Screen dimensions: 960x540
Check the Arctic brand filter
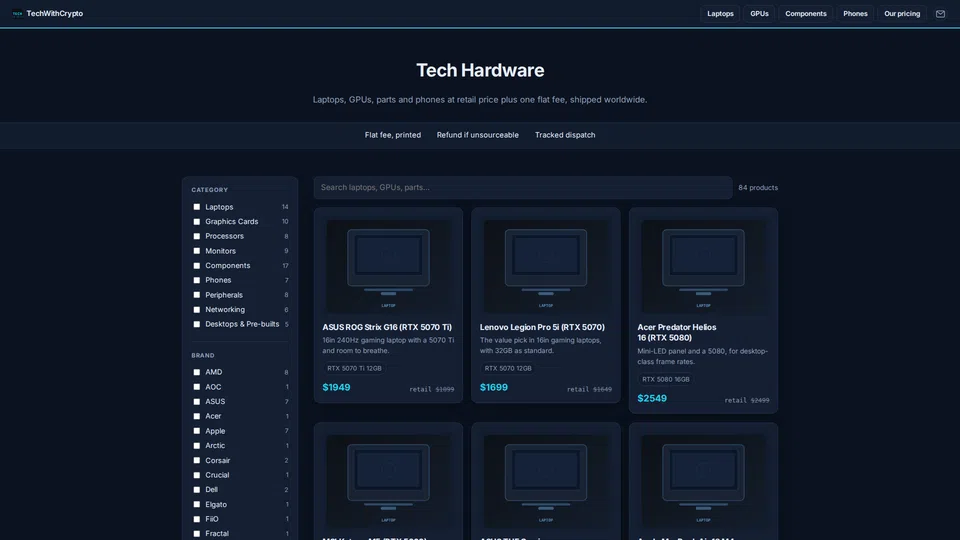197,446
